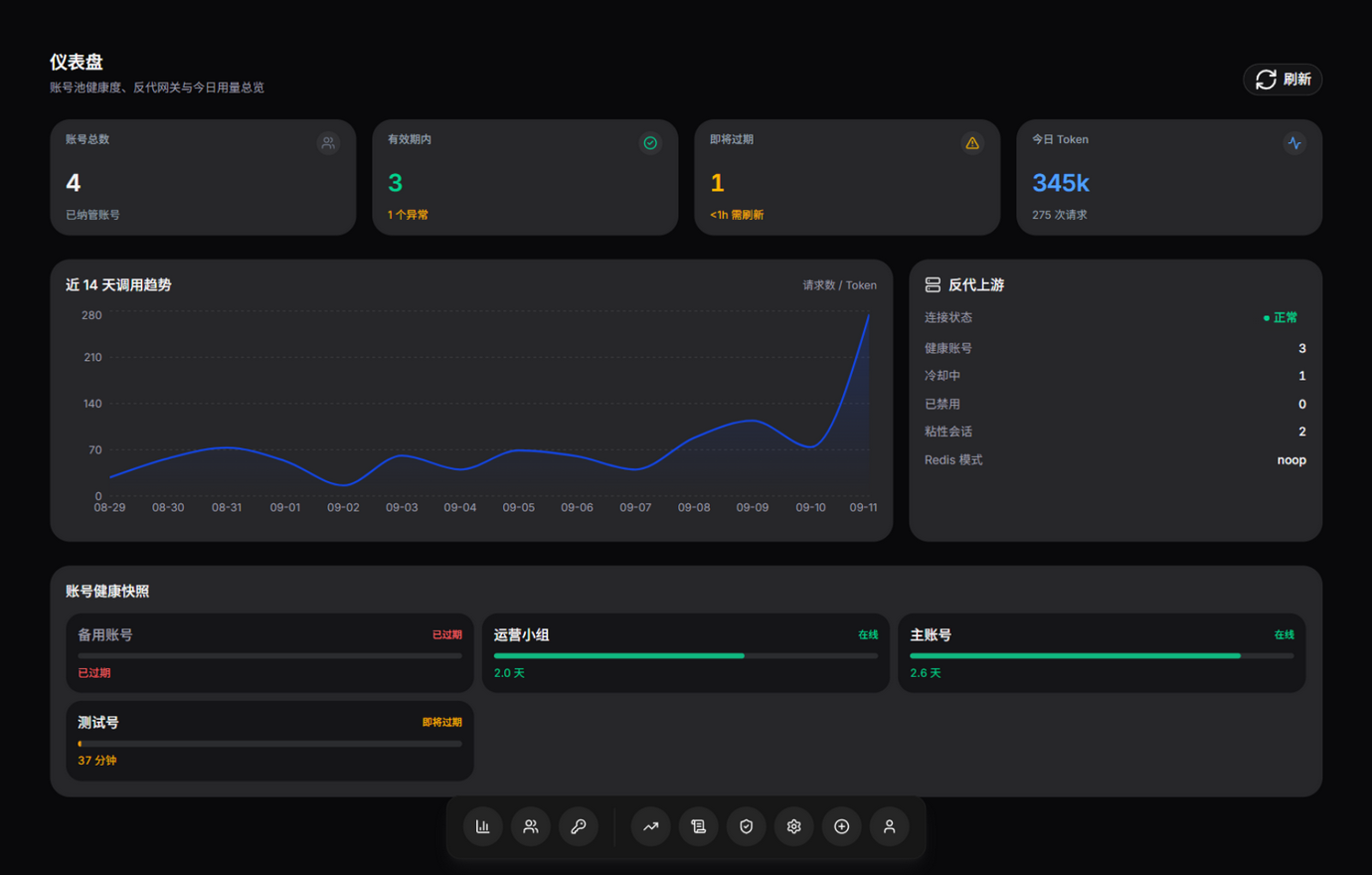Viewport: 1372px width, 875px height.
Task: Click the 已过期 badge on 备用账号
Action: pos(446,634)
